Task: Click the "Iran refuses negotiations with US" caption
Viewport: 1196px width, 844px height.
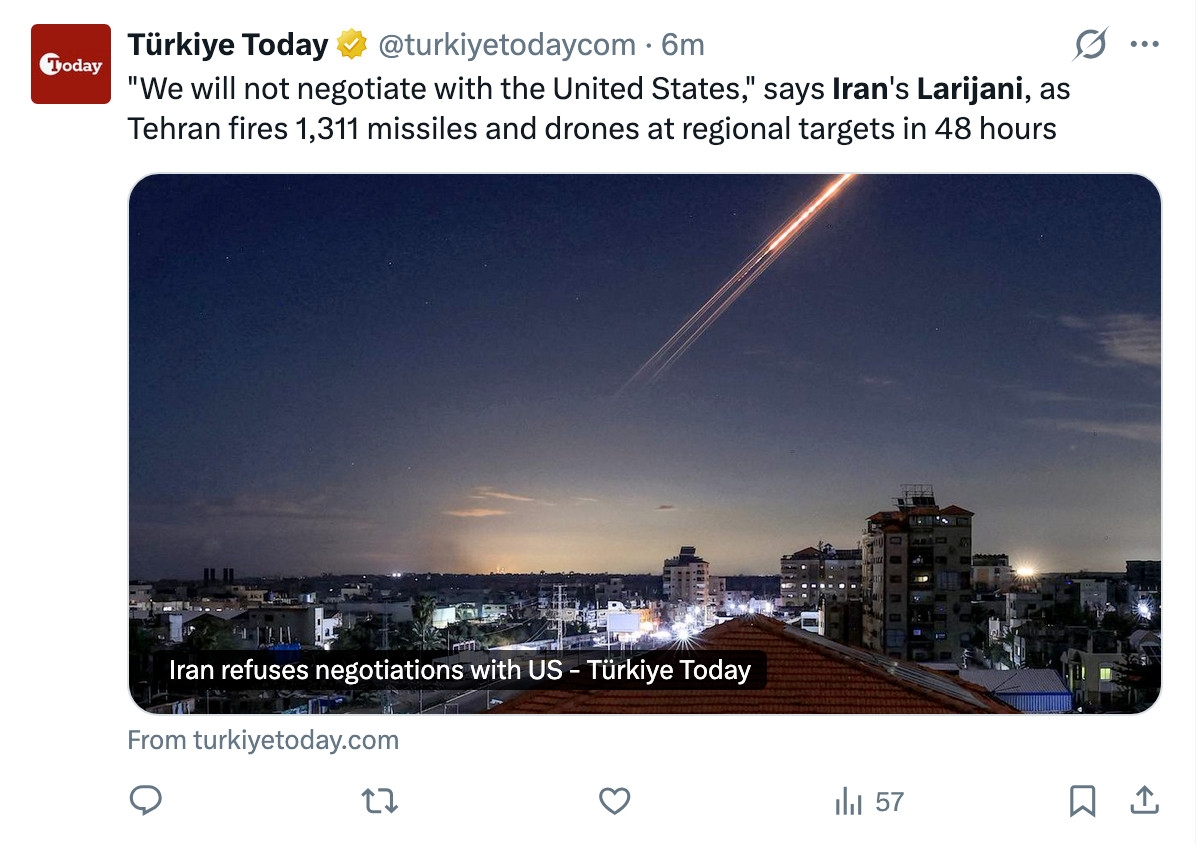Action: coord(459,670)
